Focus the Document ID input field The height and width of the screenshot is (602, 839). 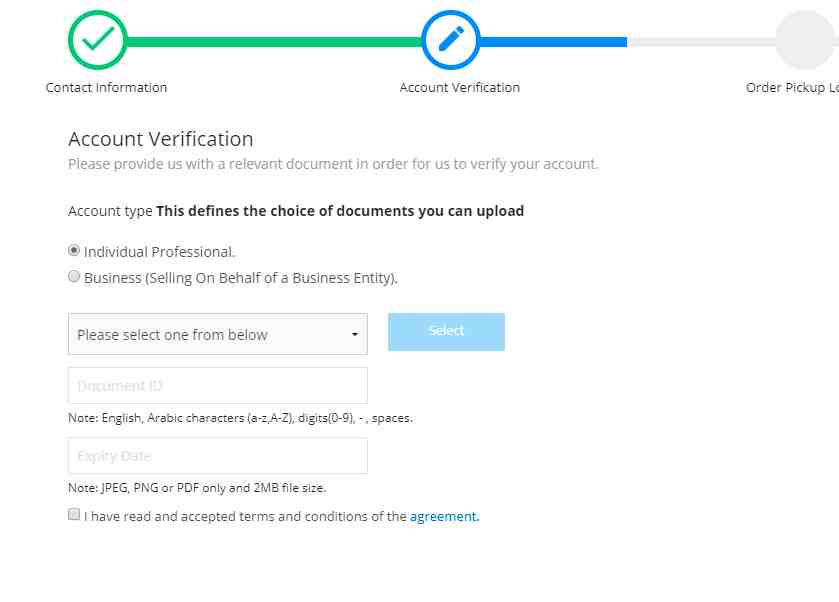pos(217,386)
